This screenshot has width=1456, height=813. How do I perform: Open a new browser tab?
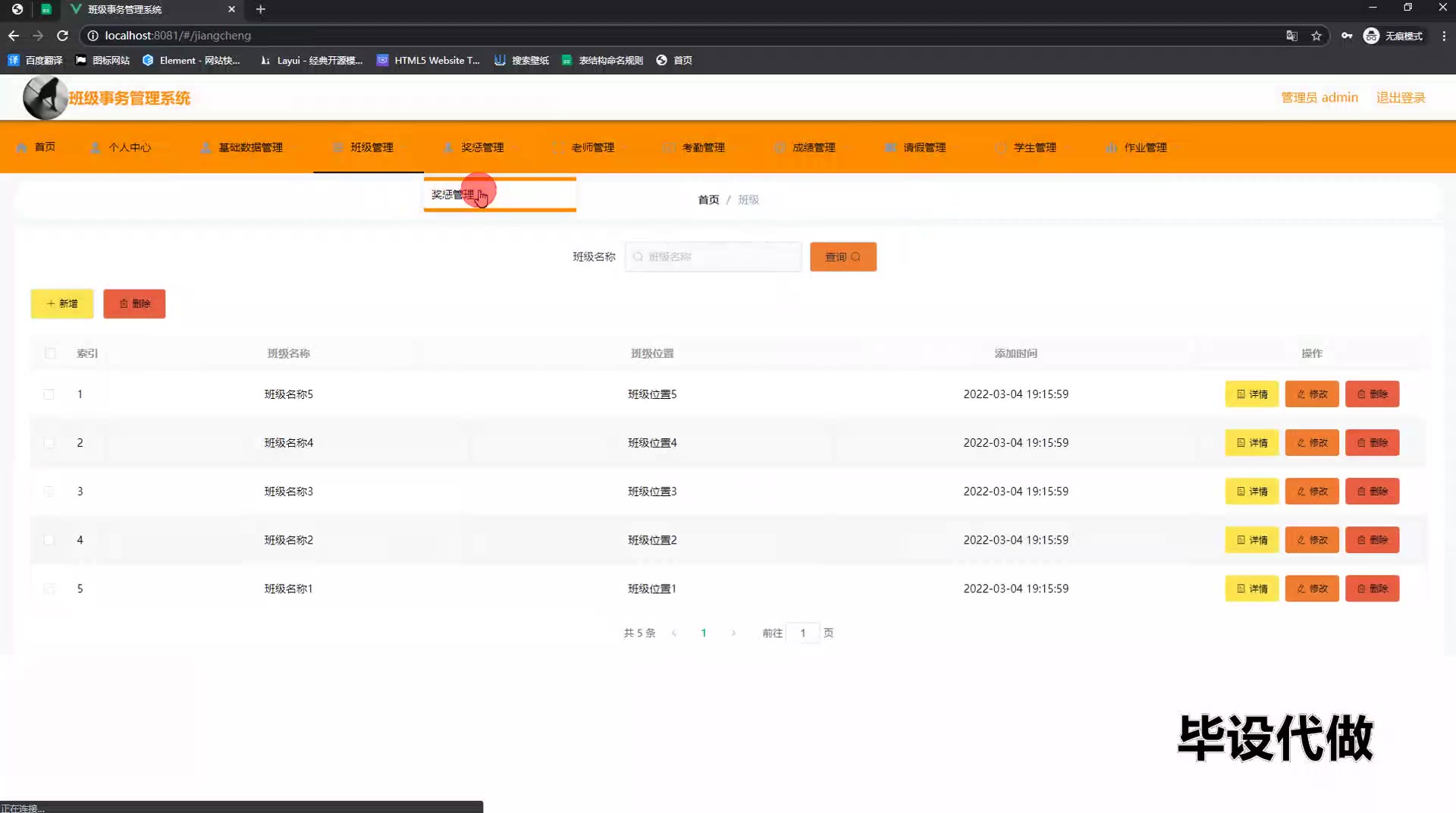tap(261, 9)
